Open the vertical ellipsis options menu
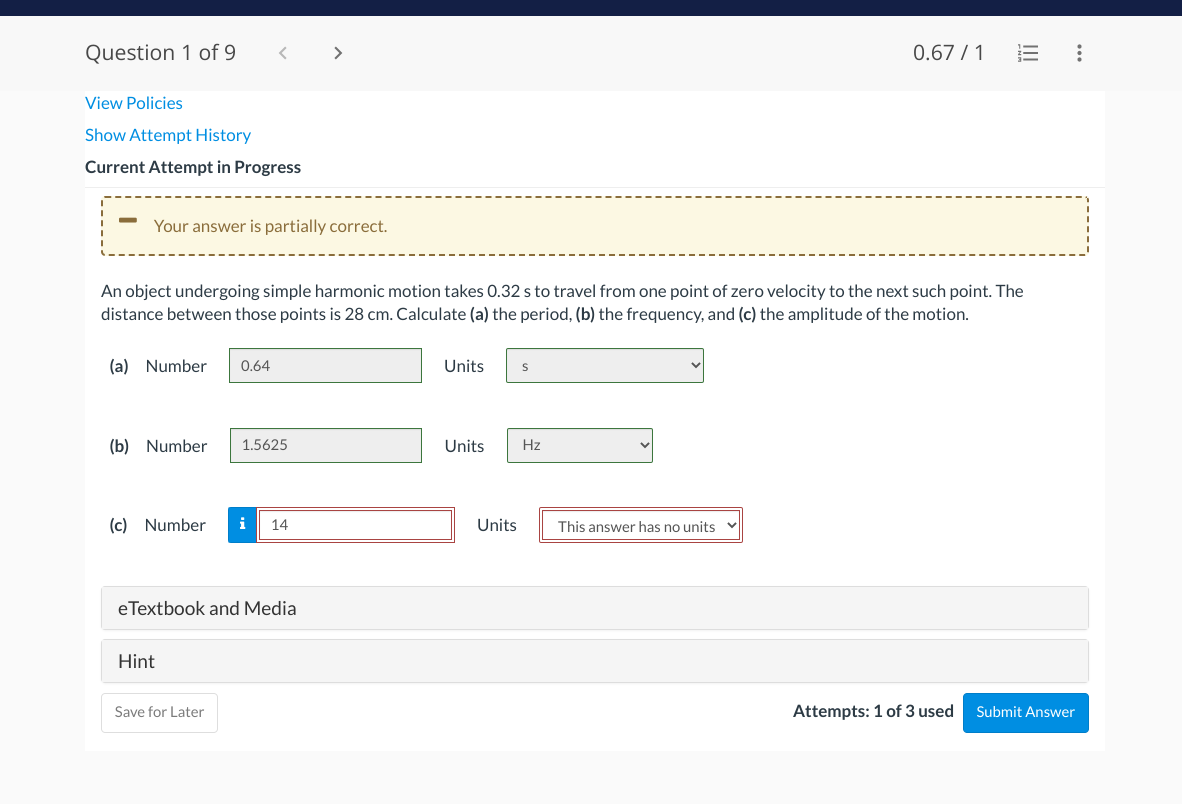 (x=1079, y=53)
